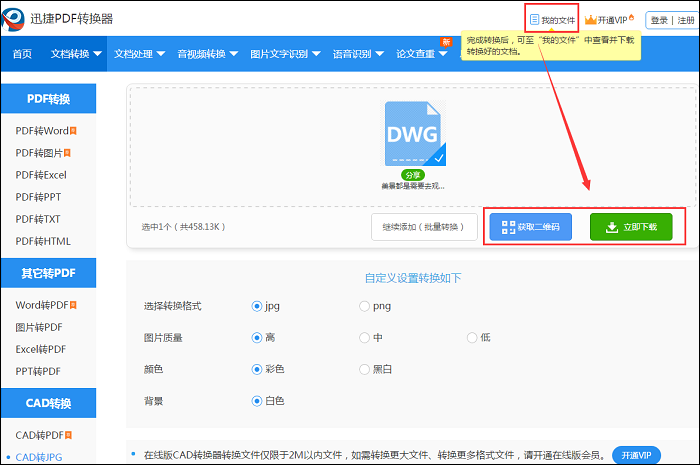Image resolution: width=700 pixels, height=465 pixels.
Task: Click 登录 link at top right
Action: pos(659,20)
